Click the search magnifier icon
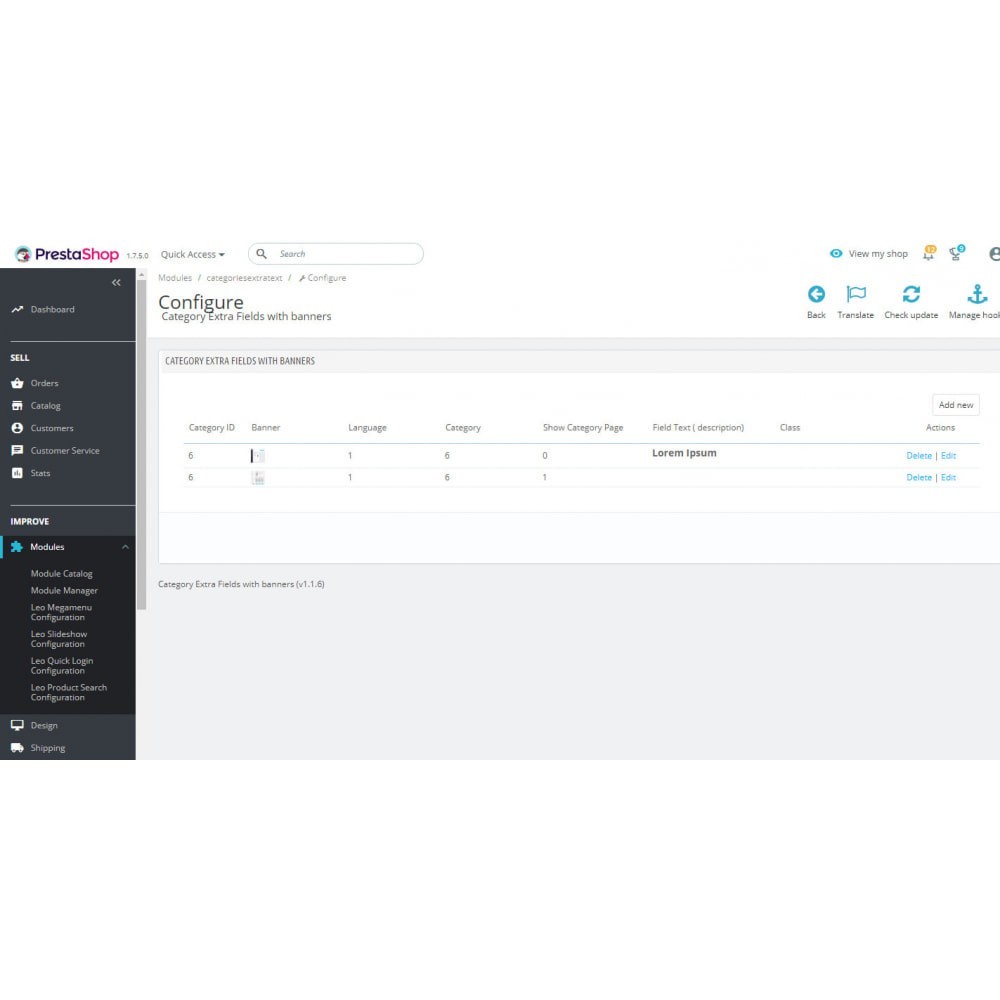Image resolution: width=1000 pixels, height=1000 pixels. 261,254
